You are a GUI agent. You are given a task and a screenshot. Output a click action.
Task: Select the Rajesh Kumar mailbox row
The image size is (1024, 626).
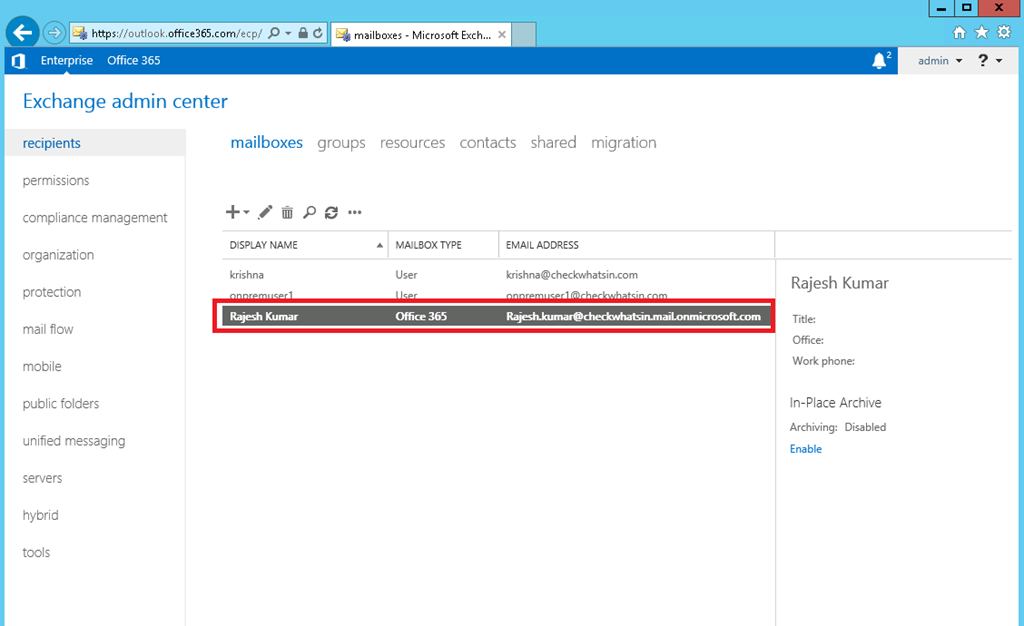[x=498, y=317]
